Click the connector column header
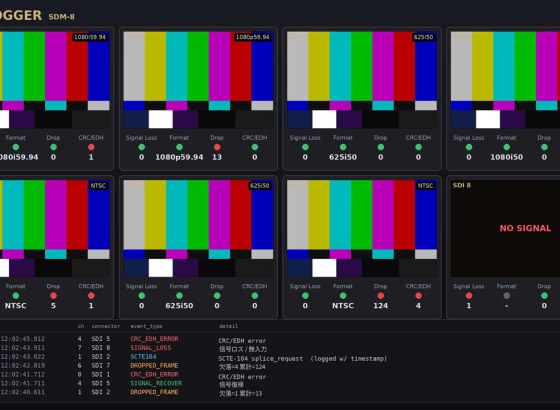 tap(106, 326)
